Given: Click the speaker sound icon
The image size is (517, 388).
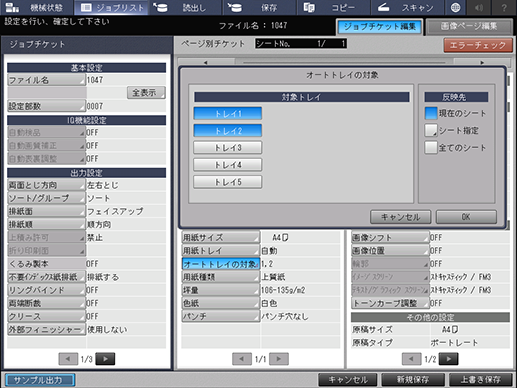Looking at the screenshot, I should [479, 7].
